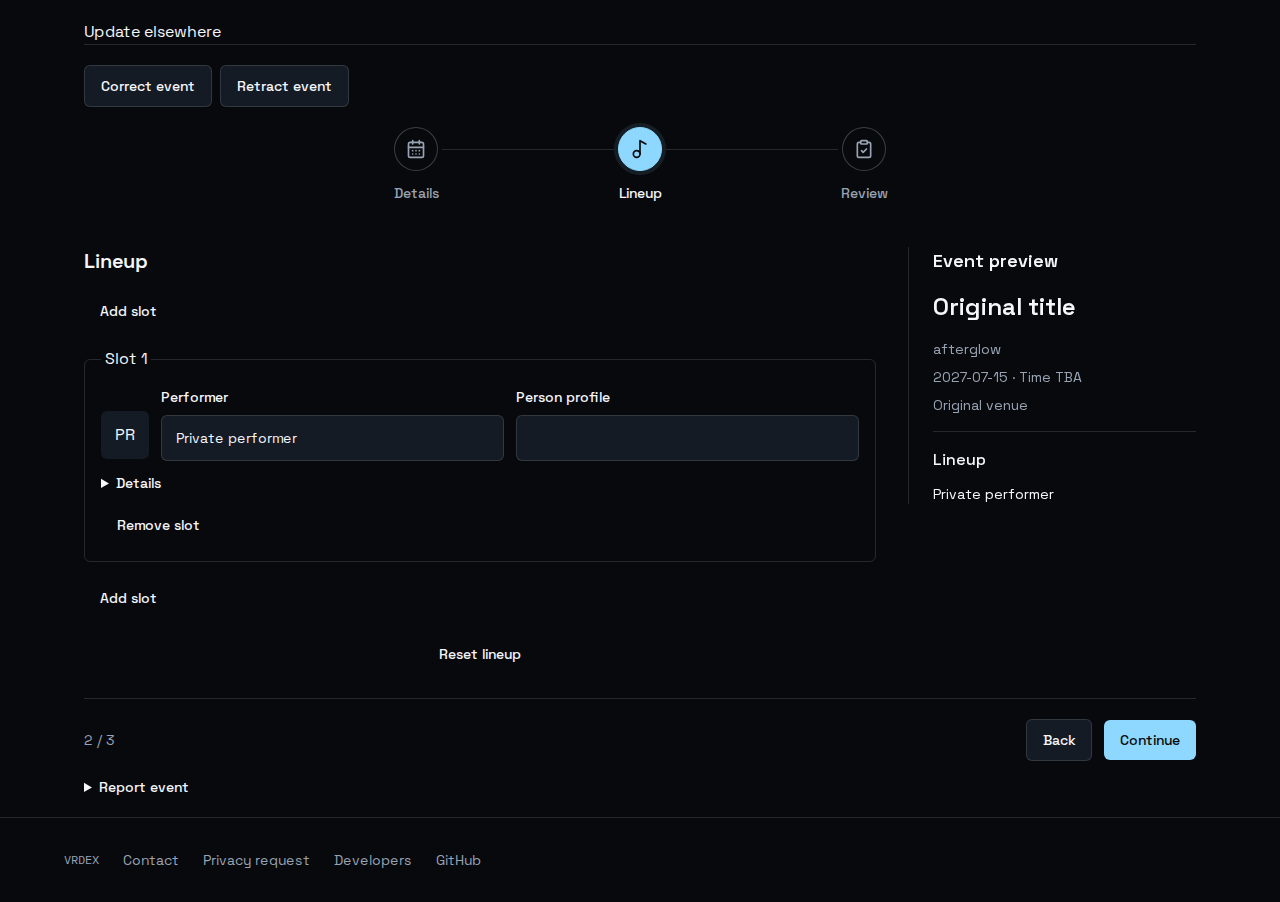Reset the lineup
This screenshot has height=902, width=1280.
(480, 654)
